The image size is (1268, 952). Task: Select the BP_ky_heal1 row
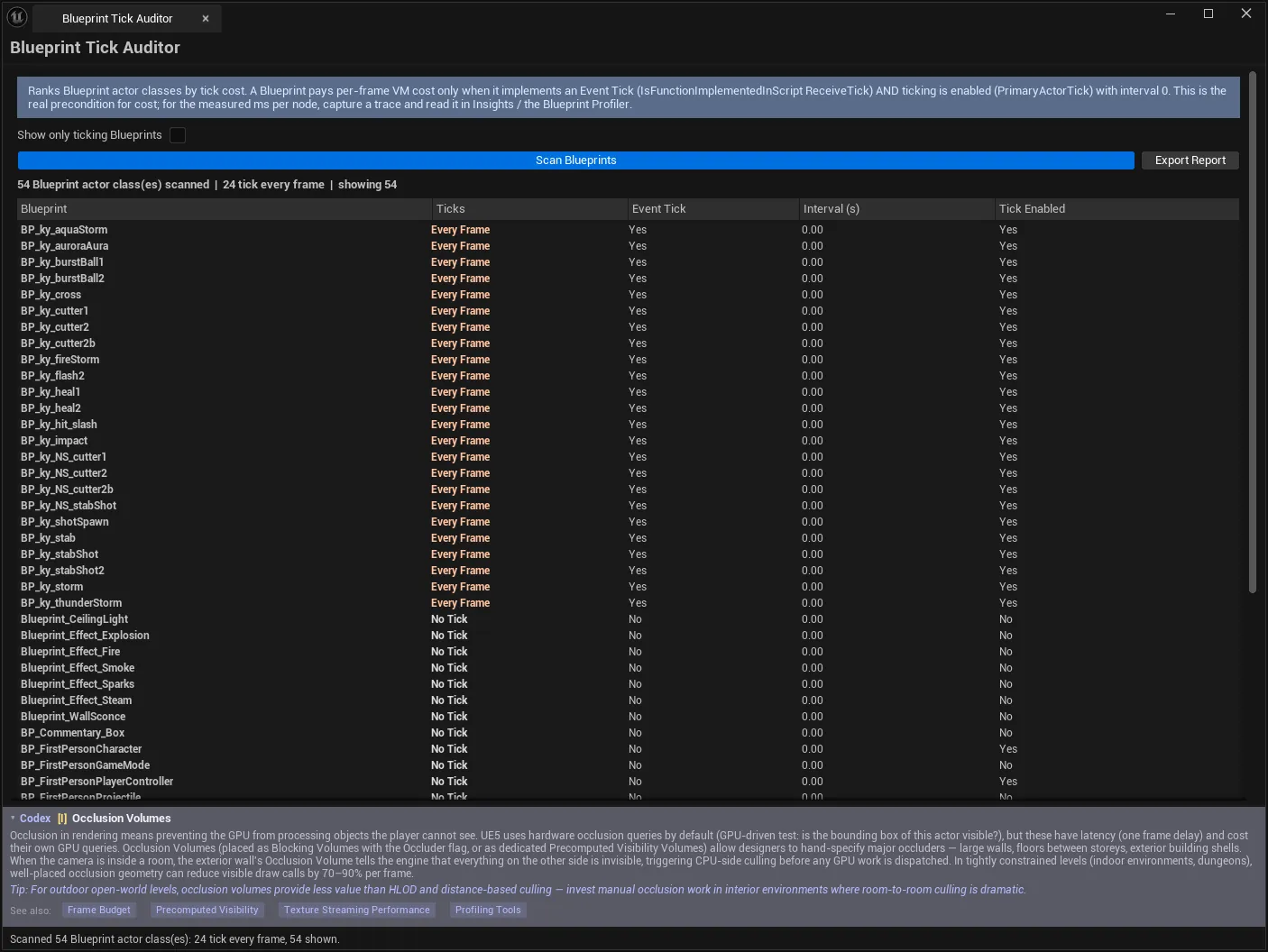(x=628, y=392)
